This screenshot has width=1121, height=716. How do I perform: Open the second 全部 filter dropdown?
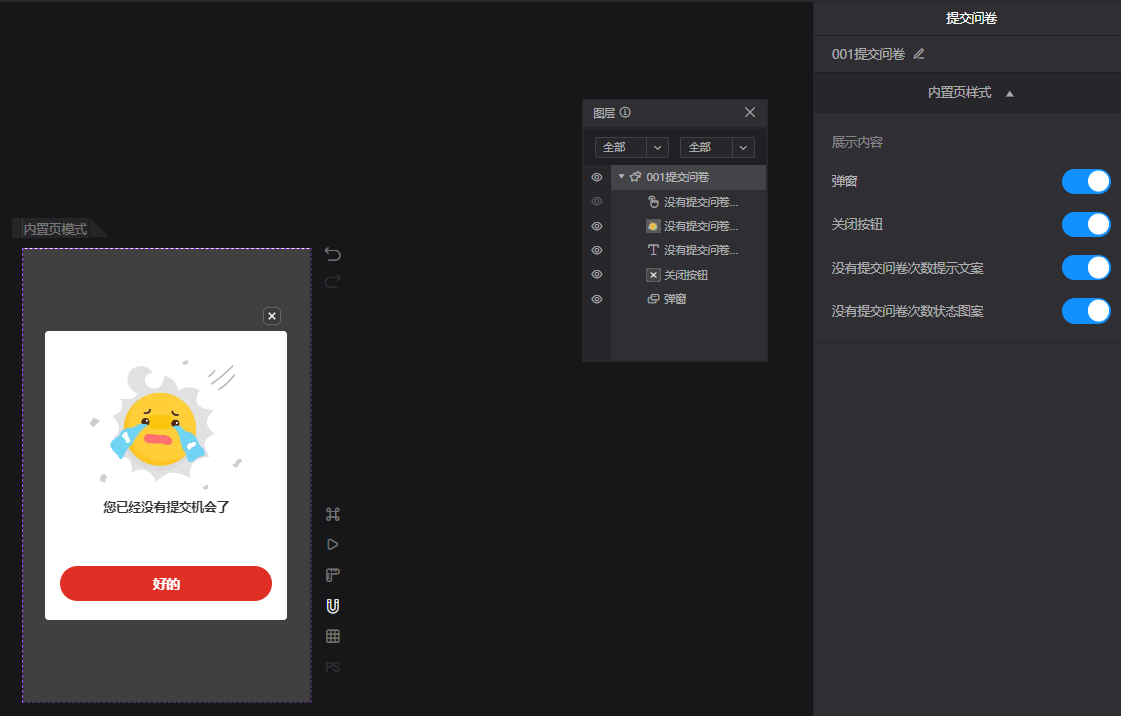point(717,147)
